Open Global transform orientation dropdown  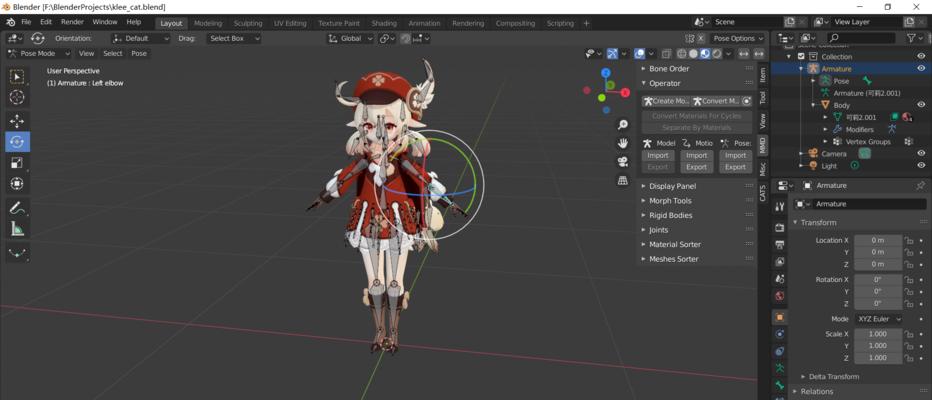coord(351,38)
